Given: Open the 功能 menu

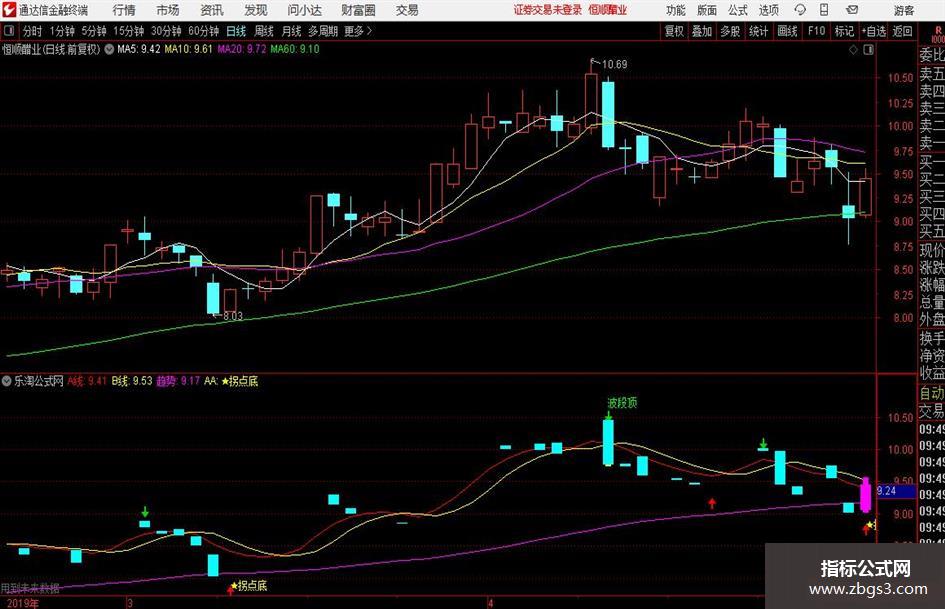Looking at the screenshot, I should point(676,10).
